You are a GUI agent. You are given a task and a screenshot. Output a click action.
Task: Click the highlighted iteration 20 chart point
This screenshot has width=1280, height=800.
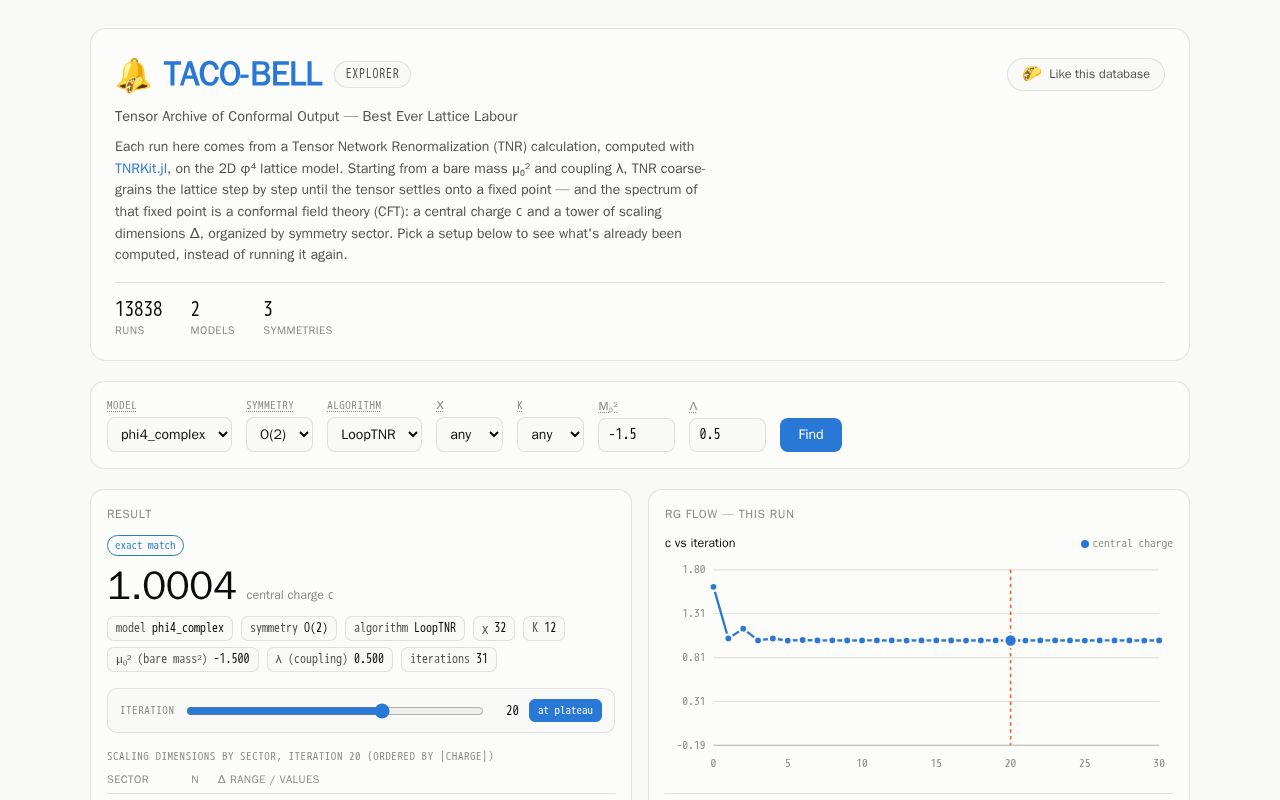pos(1010,640)
